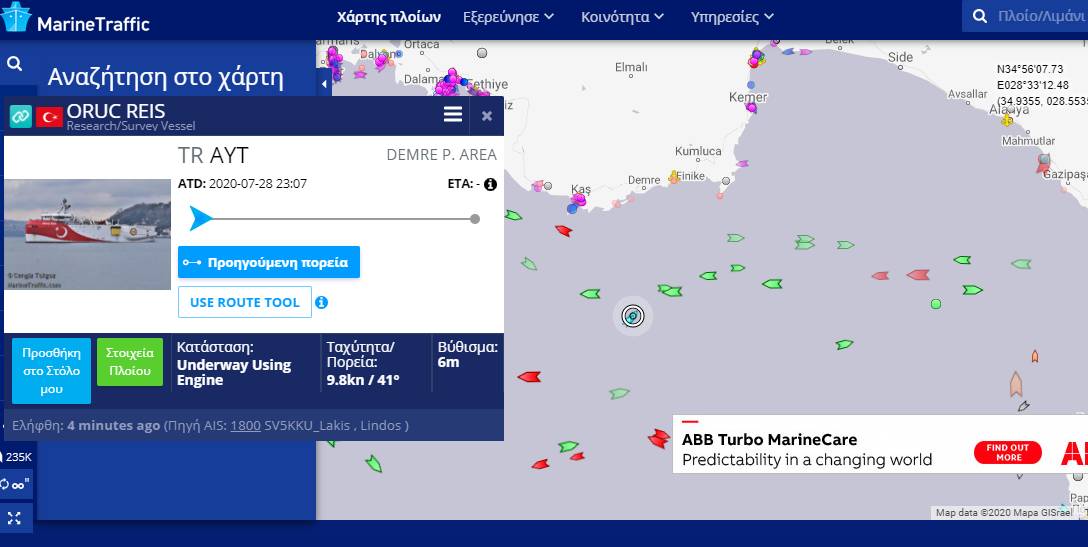Image resolution: width=1088 pixels, height=547 pixels.
Task: Click the Turkish flag icon
Action: click(50, 117)
